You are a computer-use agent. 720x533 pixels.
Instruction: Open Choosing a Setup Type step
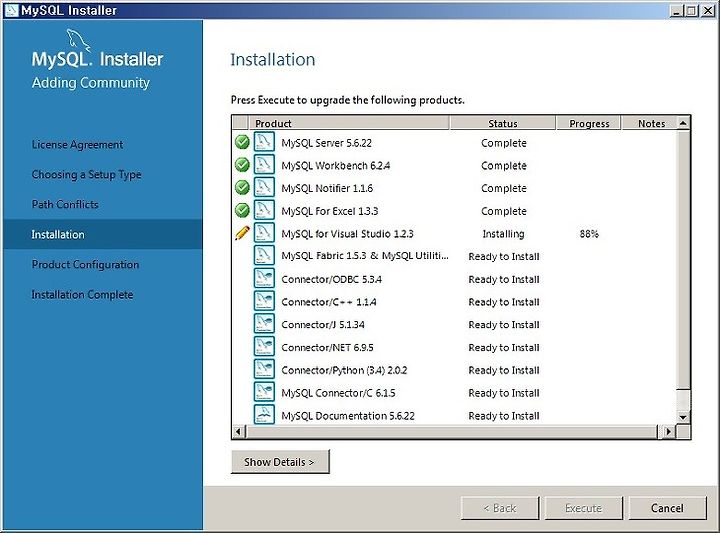pyautogui.click(x=86, y=174)
